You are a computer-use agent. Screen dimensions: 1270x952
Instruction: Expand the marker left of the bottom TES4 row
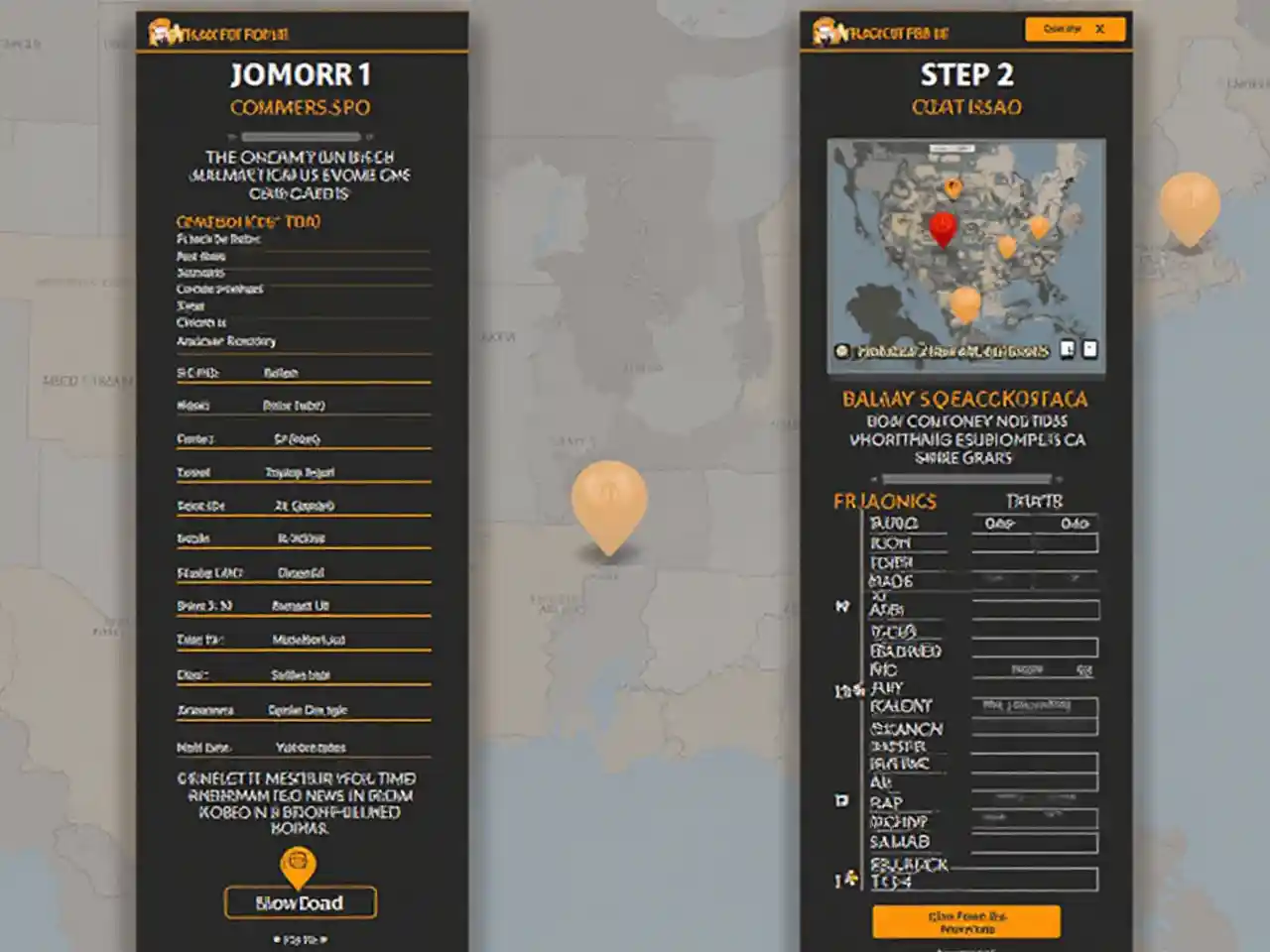845,879
